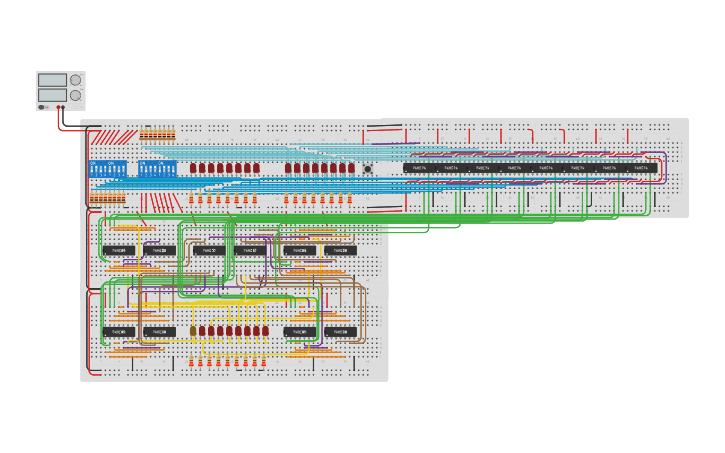Select the rightmost chip in the bottom breadboard row
Viewport: 725px width, 453px height.
point(340,332)
